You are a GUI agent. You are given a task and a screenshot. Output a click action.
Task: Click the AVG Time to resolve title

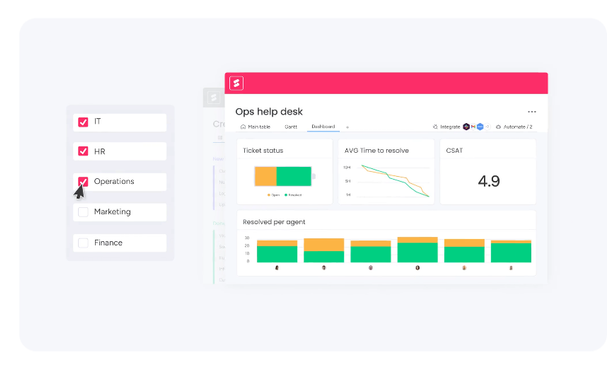(x=377, y=150)
